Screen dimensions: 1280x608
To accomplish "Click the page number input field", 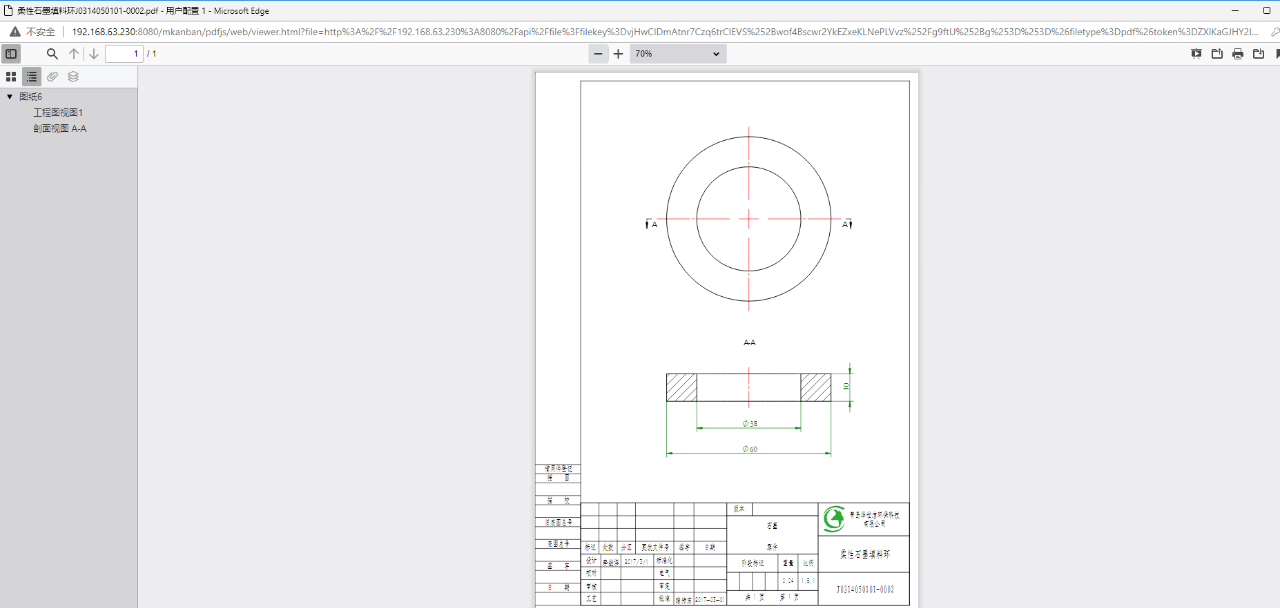I will 124,54.
